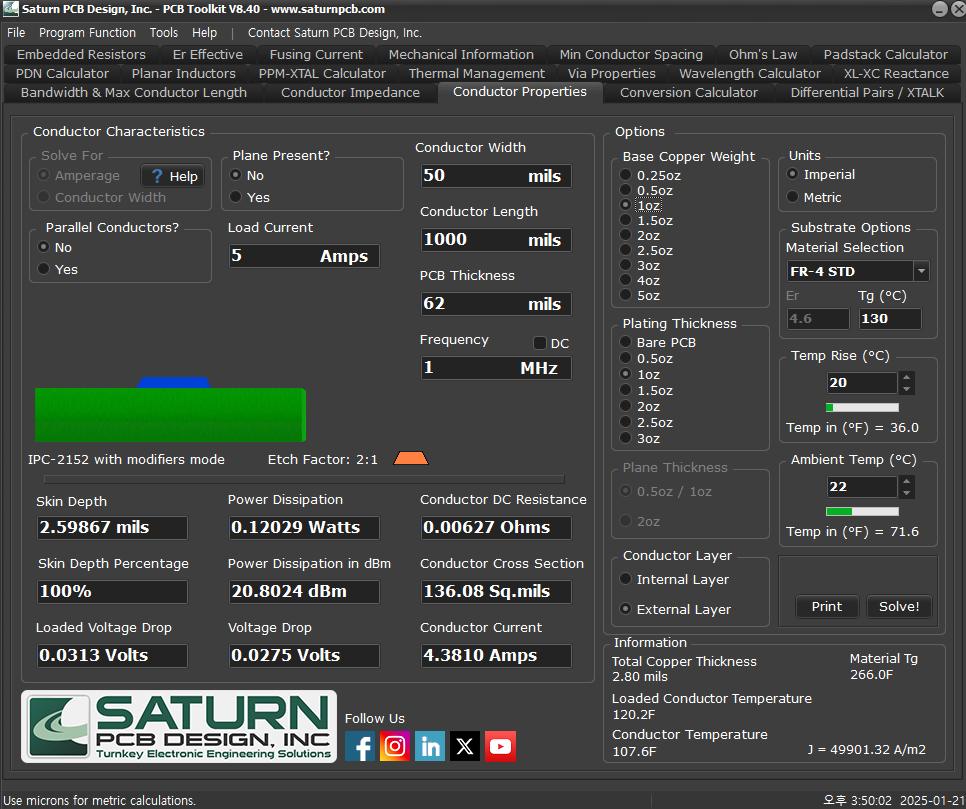Screen dimensions: 966x809
Task: Select Parallel Conductors Yes option
Action: [x=58, y=269]
